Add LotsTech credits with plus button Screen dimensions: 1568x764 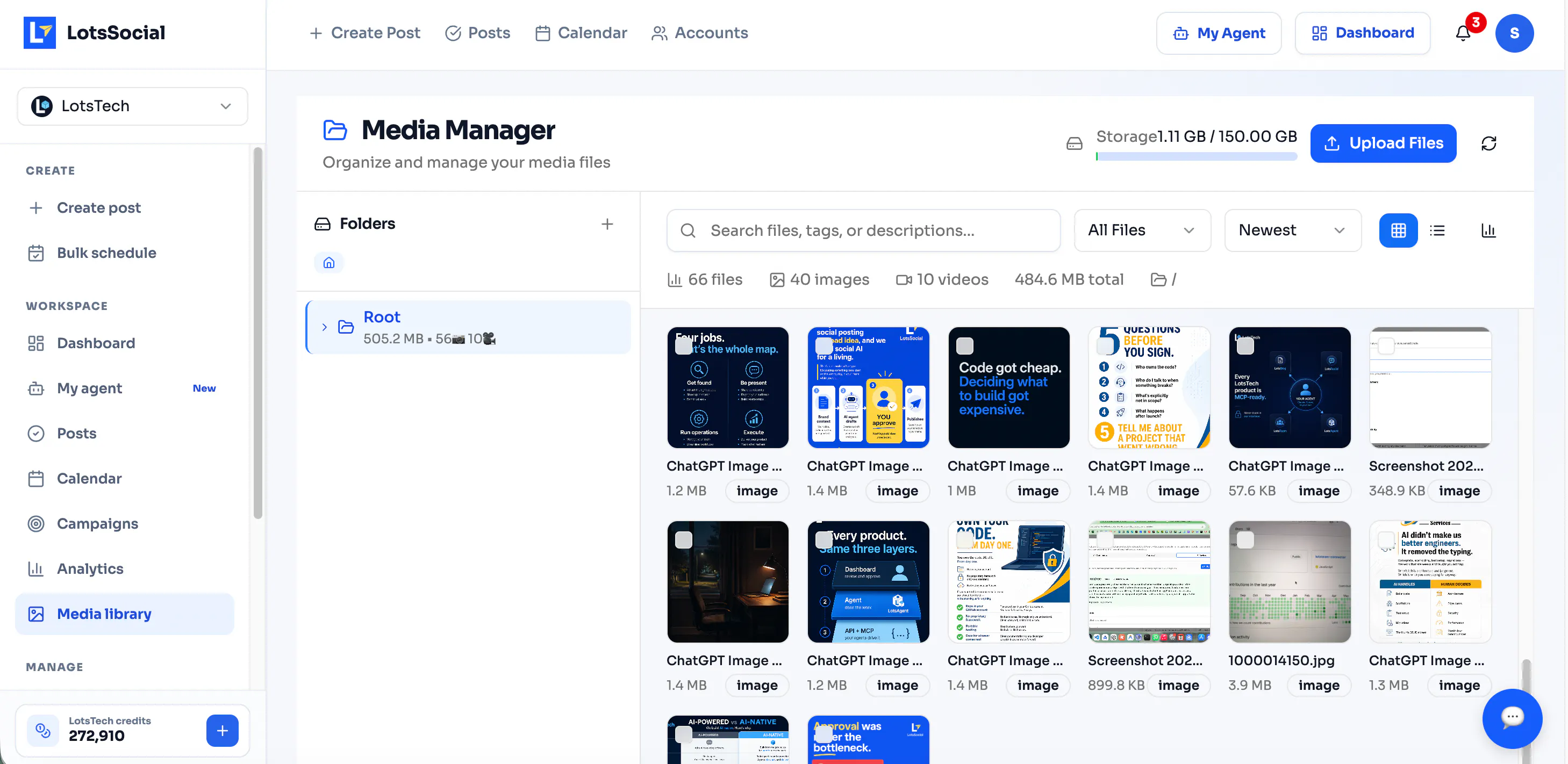(x=222, y=730)
